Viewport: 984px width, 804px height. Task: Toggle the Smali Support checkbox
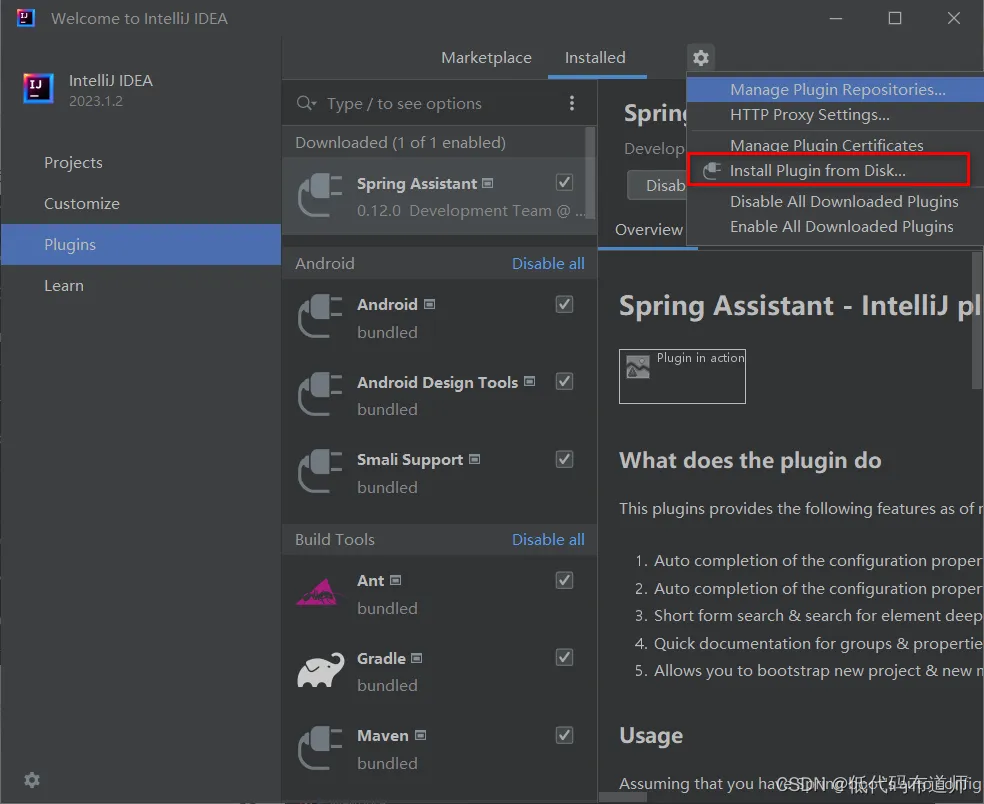tap(564, 459)
